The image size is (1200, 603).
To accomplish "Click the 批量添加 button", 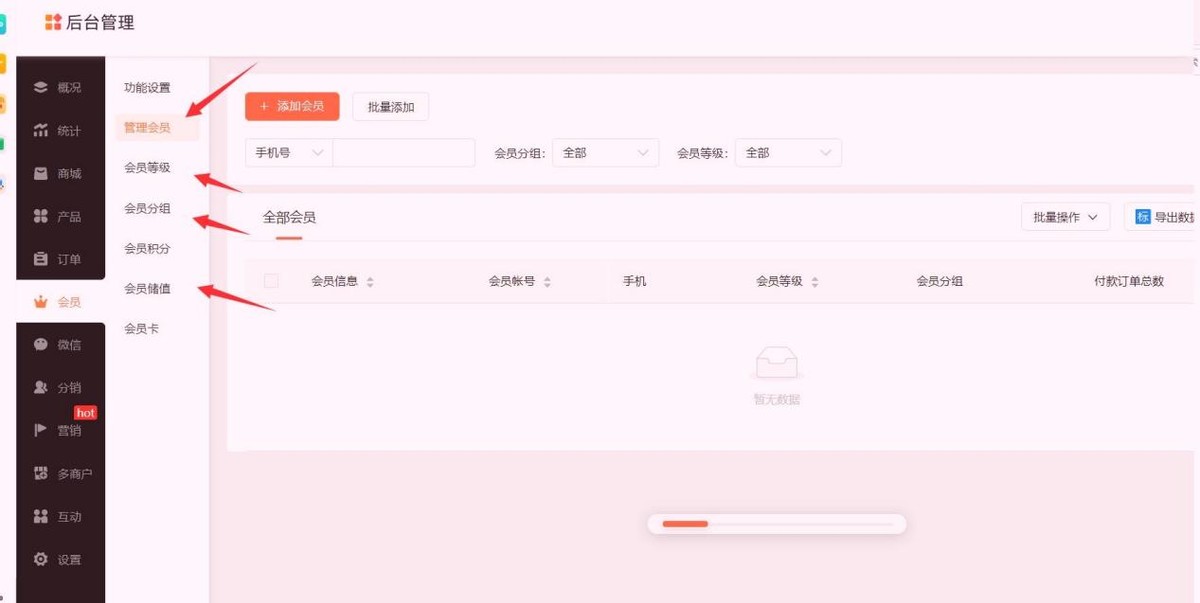I will coord(390,106).
